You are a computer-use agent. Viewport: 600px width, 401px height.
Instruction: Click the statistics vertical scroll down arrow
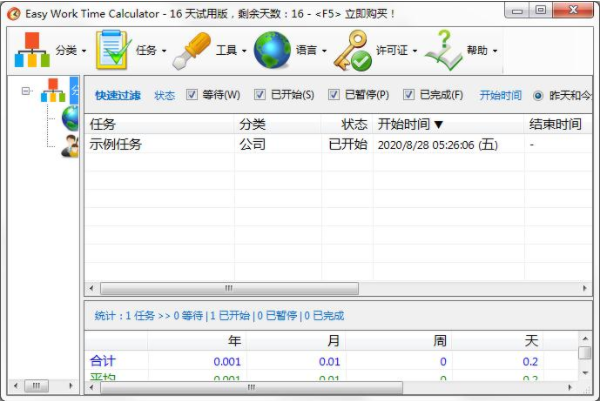tap(585, 372)
